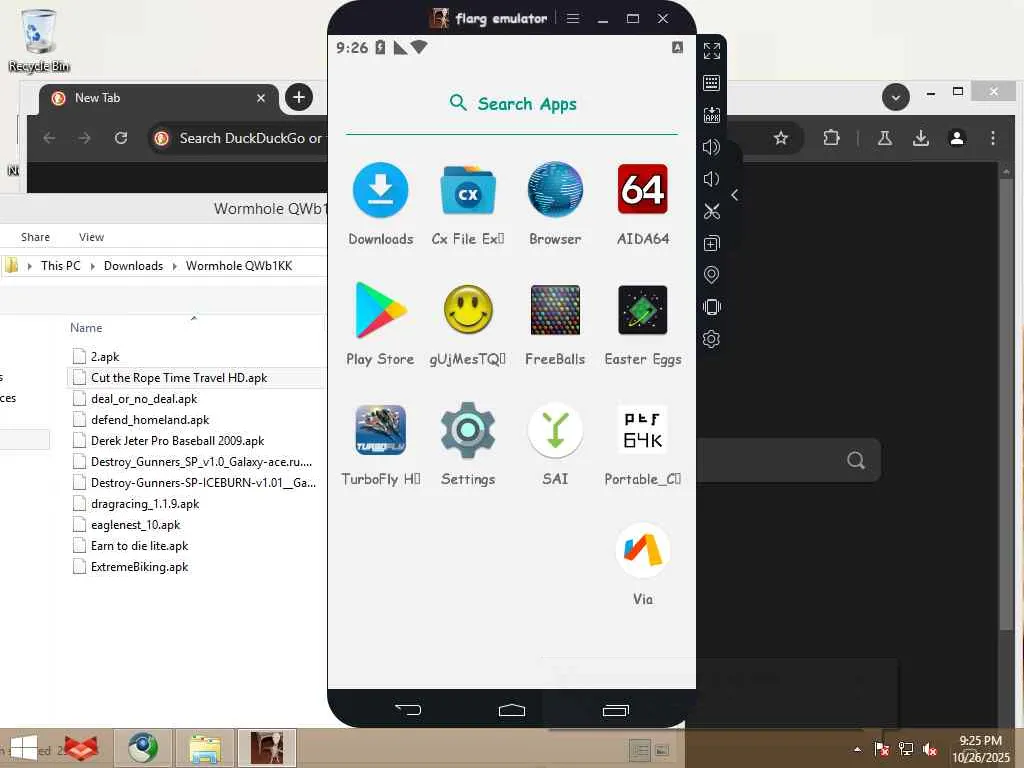Tap the Android recent apps button
The height and width of the screenshot is (768, 1024).
coord(615,710)
